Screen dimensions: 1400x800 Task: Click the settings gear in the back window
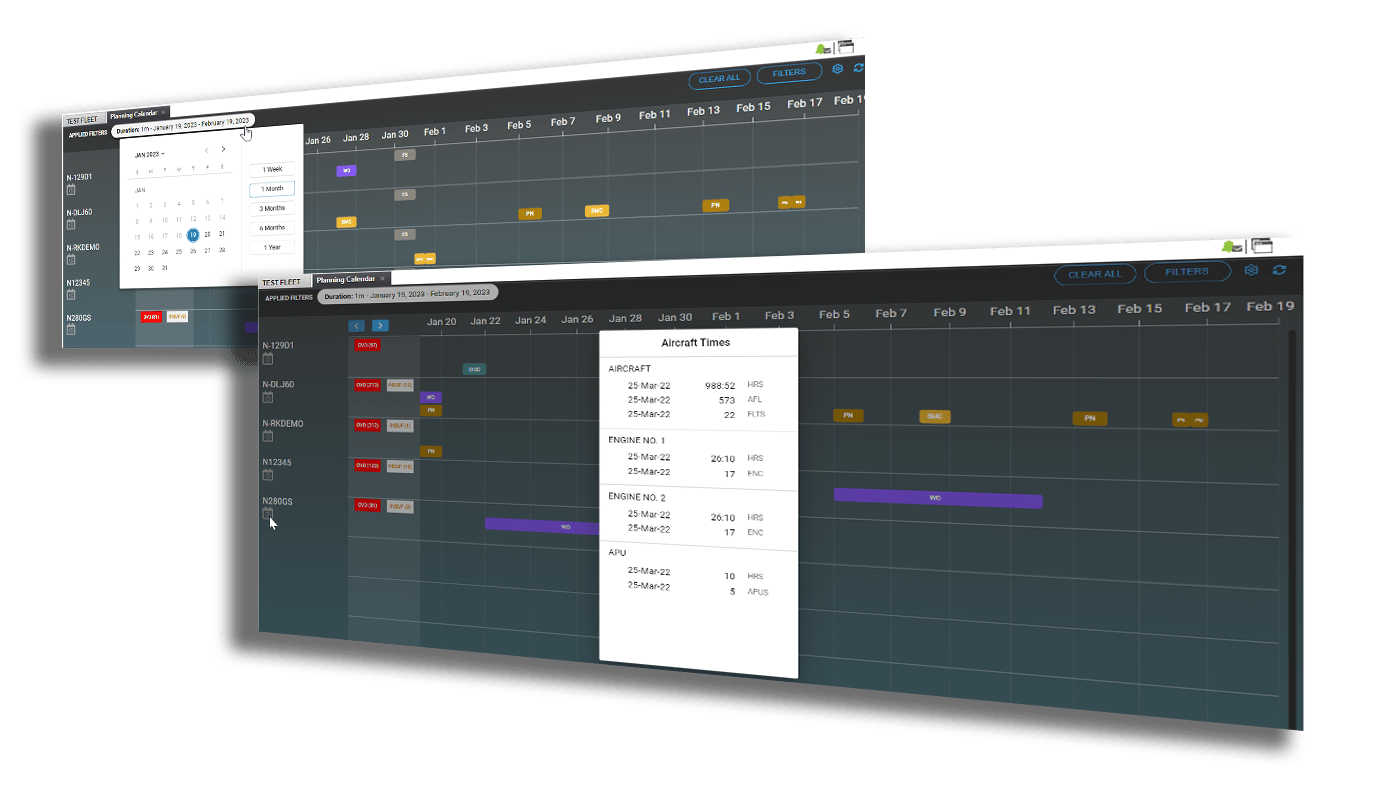838,69
